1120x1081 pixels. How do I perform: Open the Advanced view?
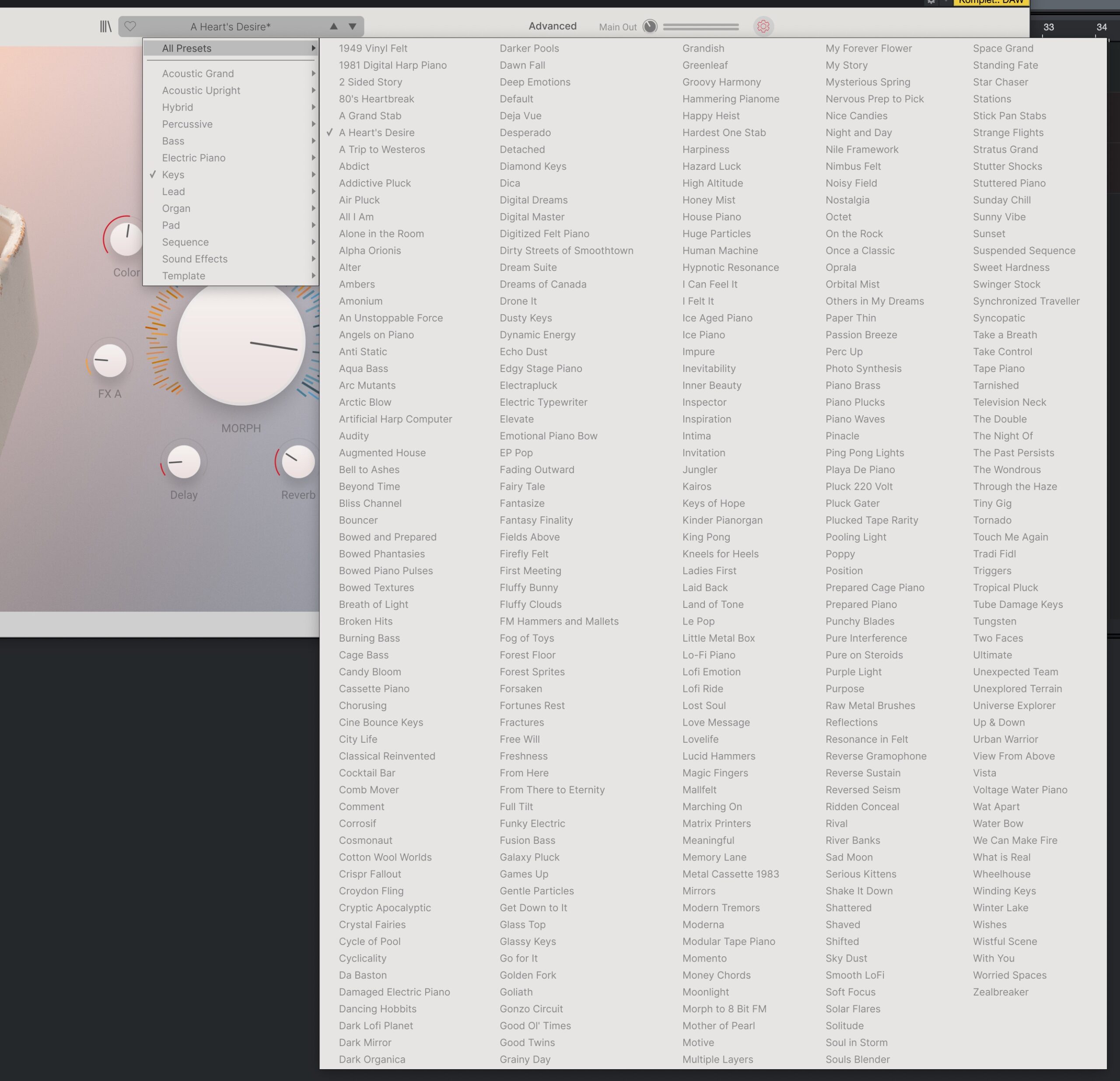point(552,26)
